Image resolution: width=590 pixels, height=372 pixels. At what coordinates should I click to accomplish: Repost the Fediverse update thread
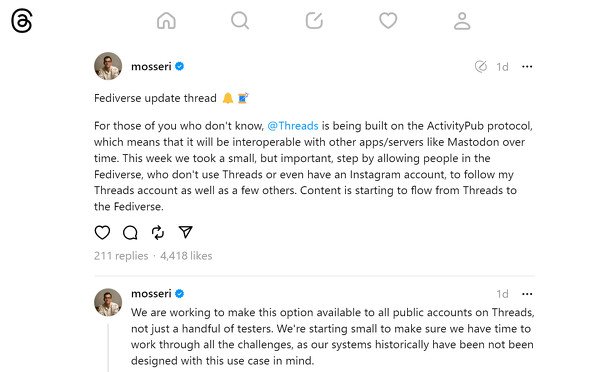point(158,232)
